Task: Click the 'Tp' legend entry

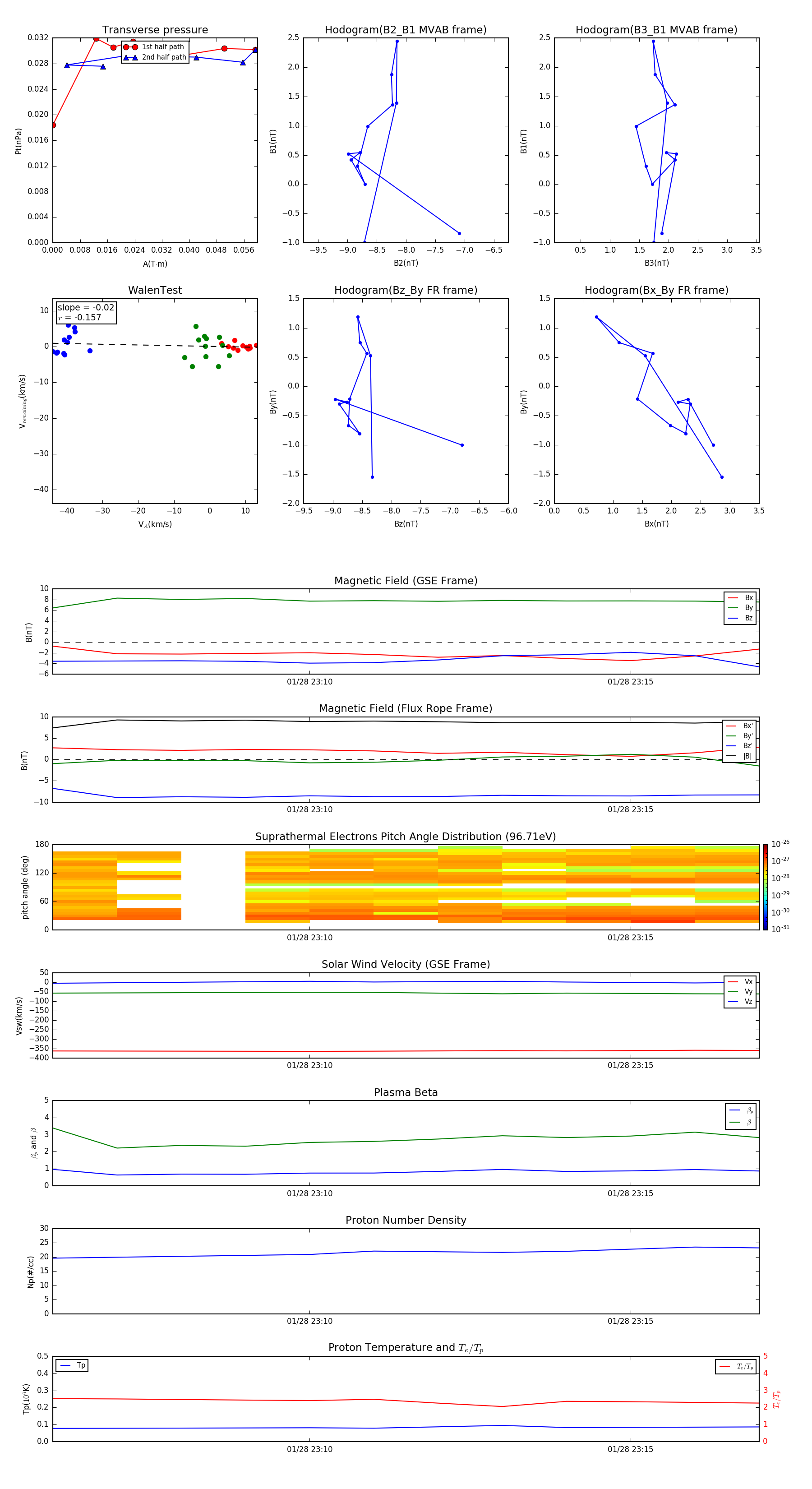Action: pos(72,1365)
